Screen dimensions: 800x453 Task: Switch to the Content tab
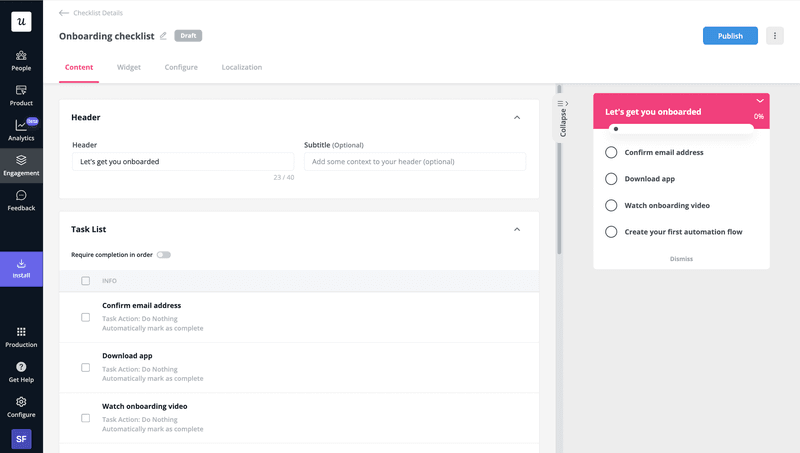click(79, 67)
